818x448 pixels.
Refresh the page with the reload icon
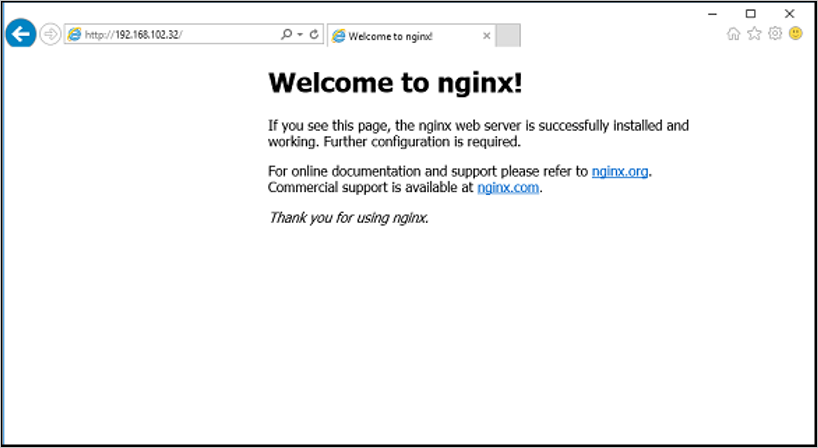(x=314, y=34)
